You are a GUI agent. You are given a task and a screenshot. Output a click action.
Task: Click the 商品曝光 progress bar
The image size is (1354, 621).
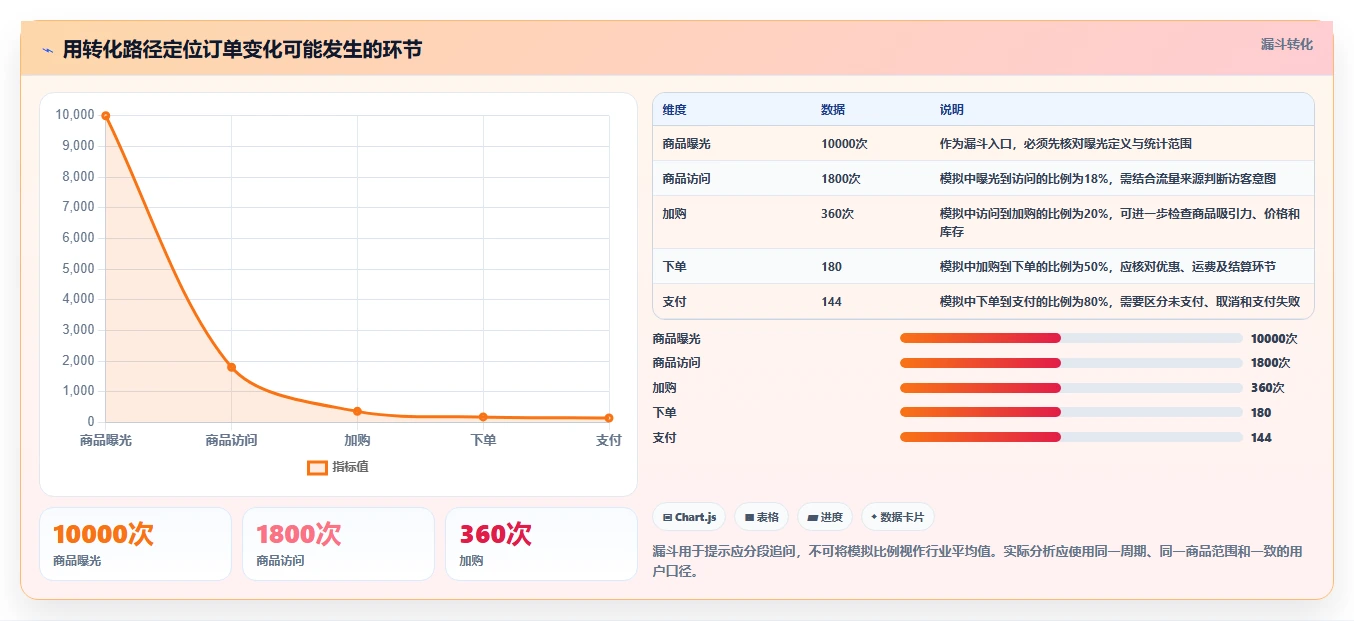[1071, 339]
